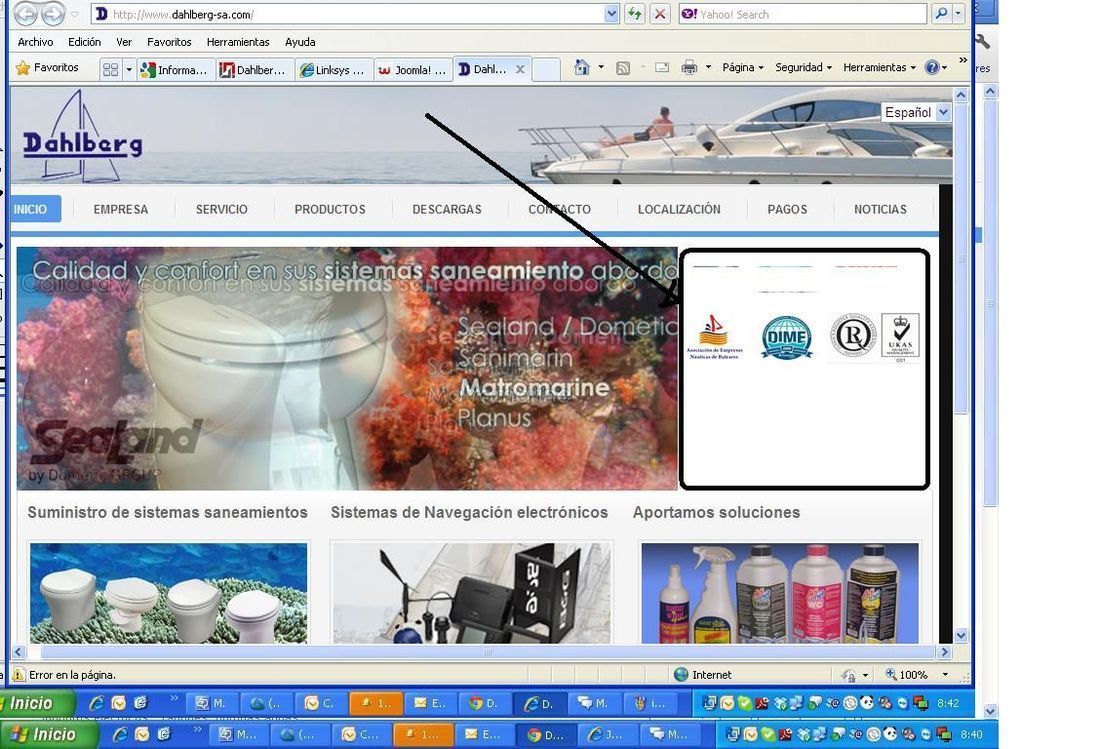
Task: Open the PAGOS page
Action: click(x=787, y=209)
